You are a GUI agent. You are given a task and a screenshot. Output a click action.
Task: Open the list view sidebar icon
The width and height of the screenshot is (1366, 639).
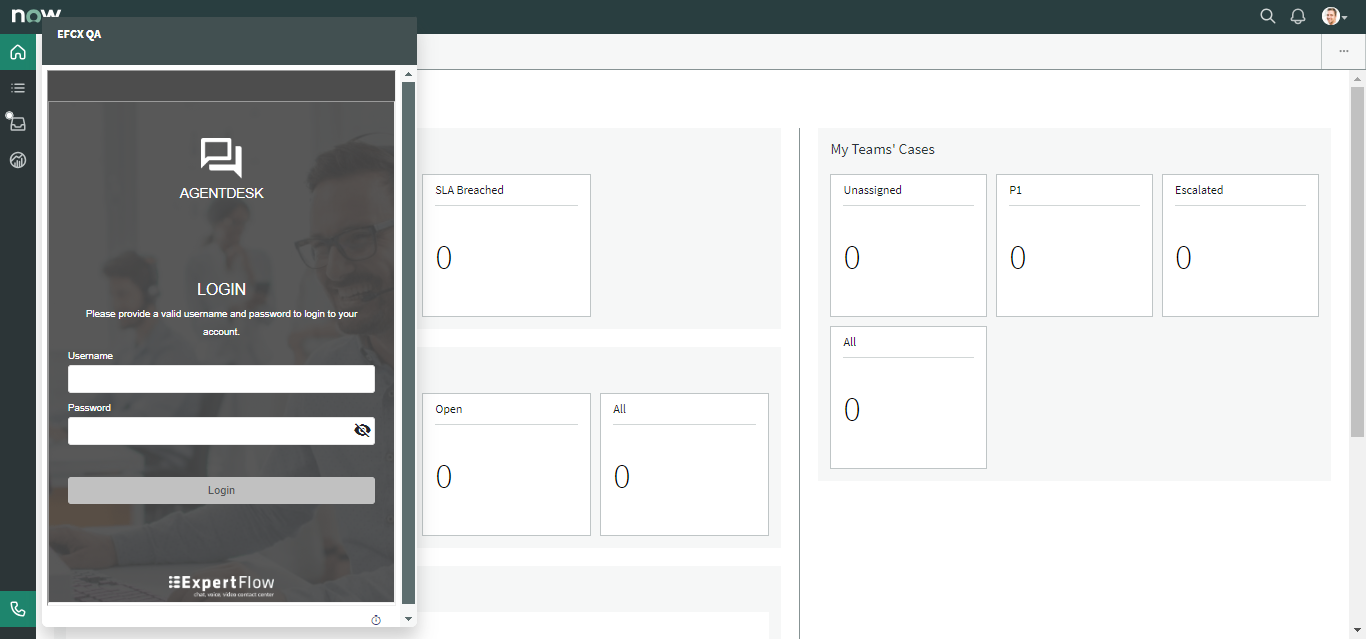point(18,88)
